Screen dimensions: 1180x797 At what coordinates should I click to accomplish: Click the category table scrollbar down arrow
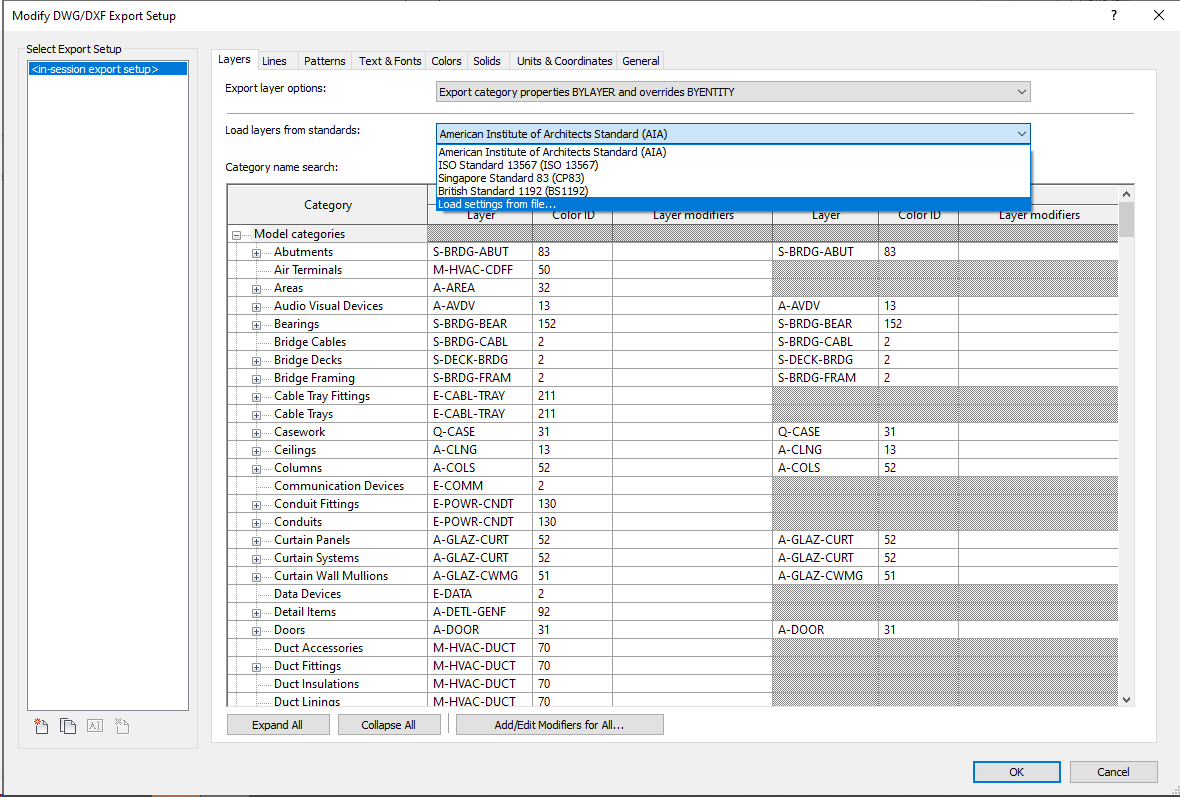[1125, 699]
